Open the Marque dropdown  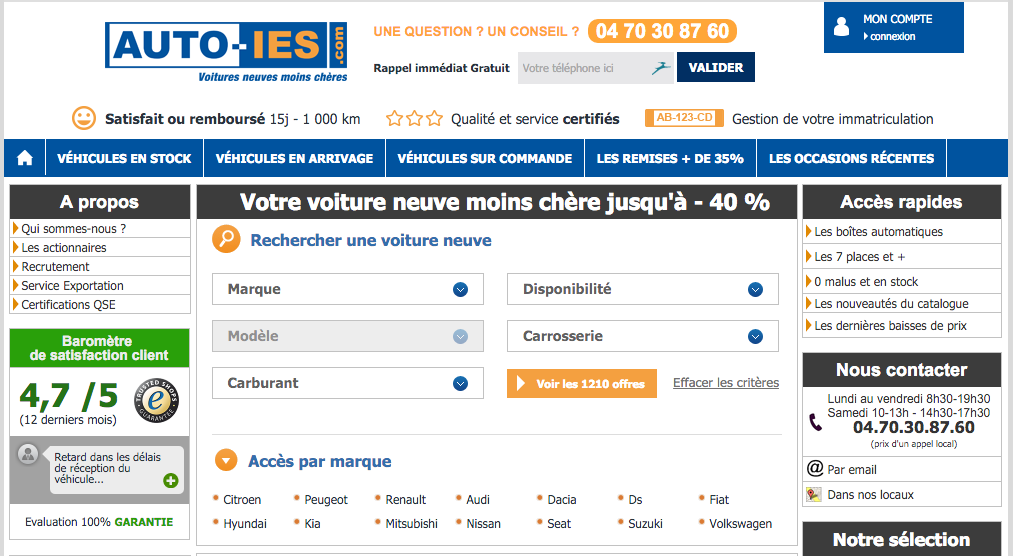tap(348, 289)
